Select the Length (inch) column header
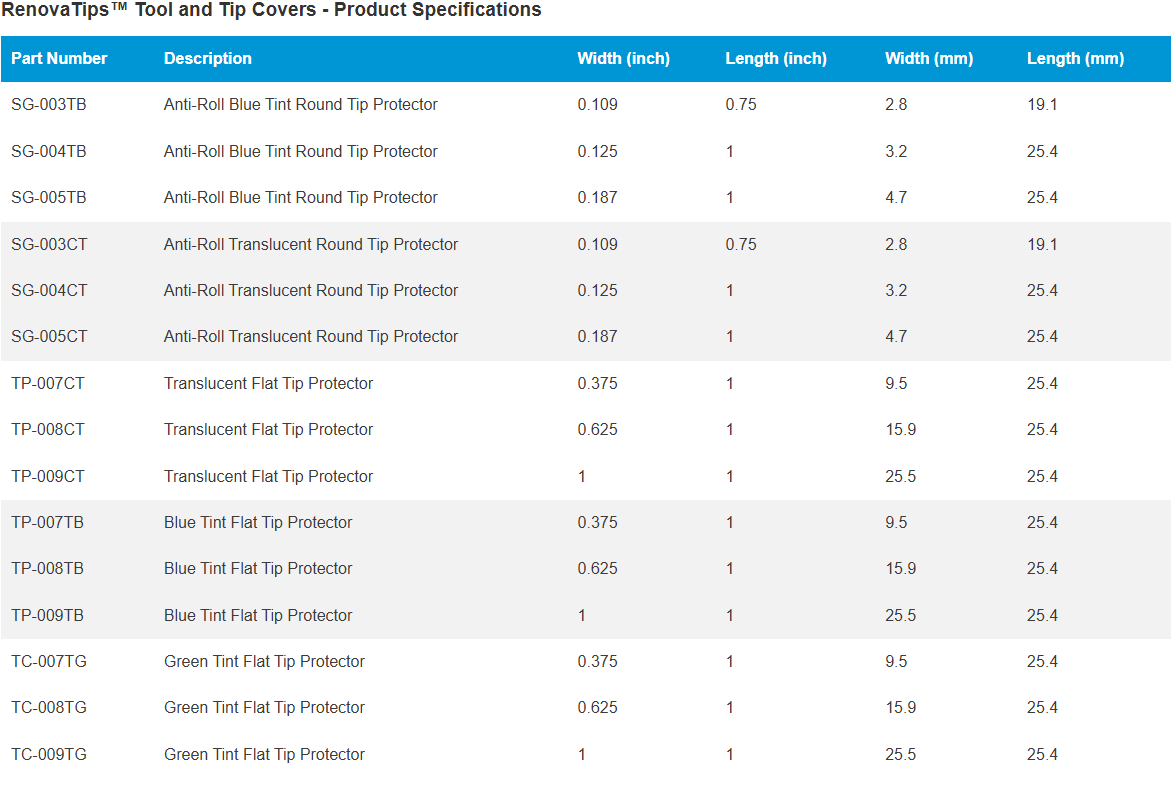Image resolution: width=1172 pixels, height=791 pixels. [x=776, y=59]
